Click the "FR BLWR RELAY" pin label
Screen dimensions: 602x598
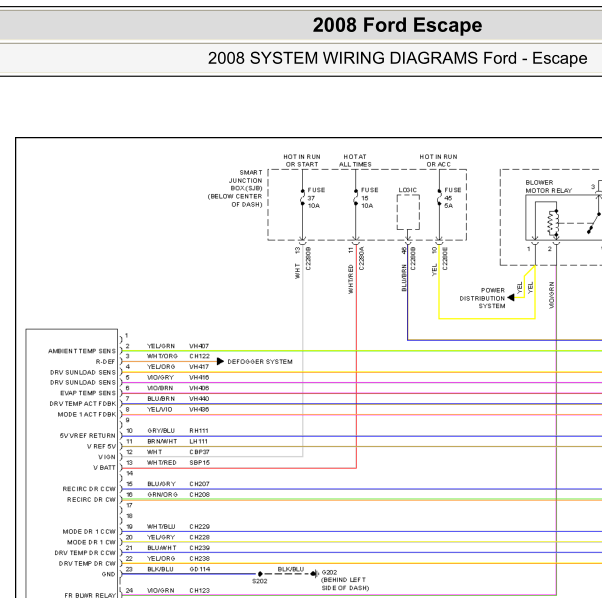point(90,595)
